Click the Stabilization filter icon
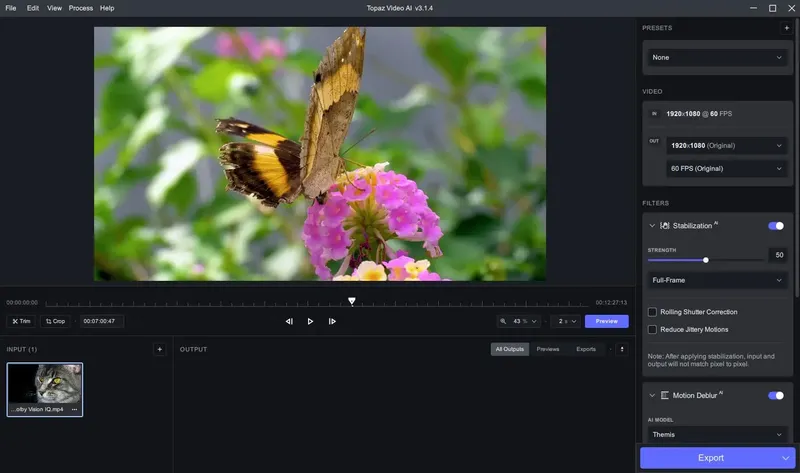Screen dimensions: 800x473 [x=665, y=226]
